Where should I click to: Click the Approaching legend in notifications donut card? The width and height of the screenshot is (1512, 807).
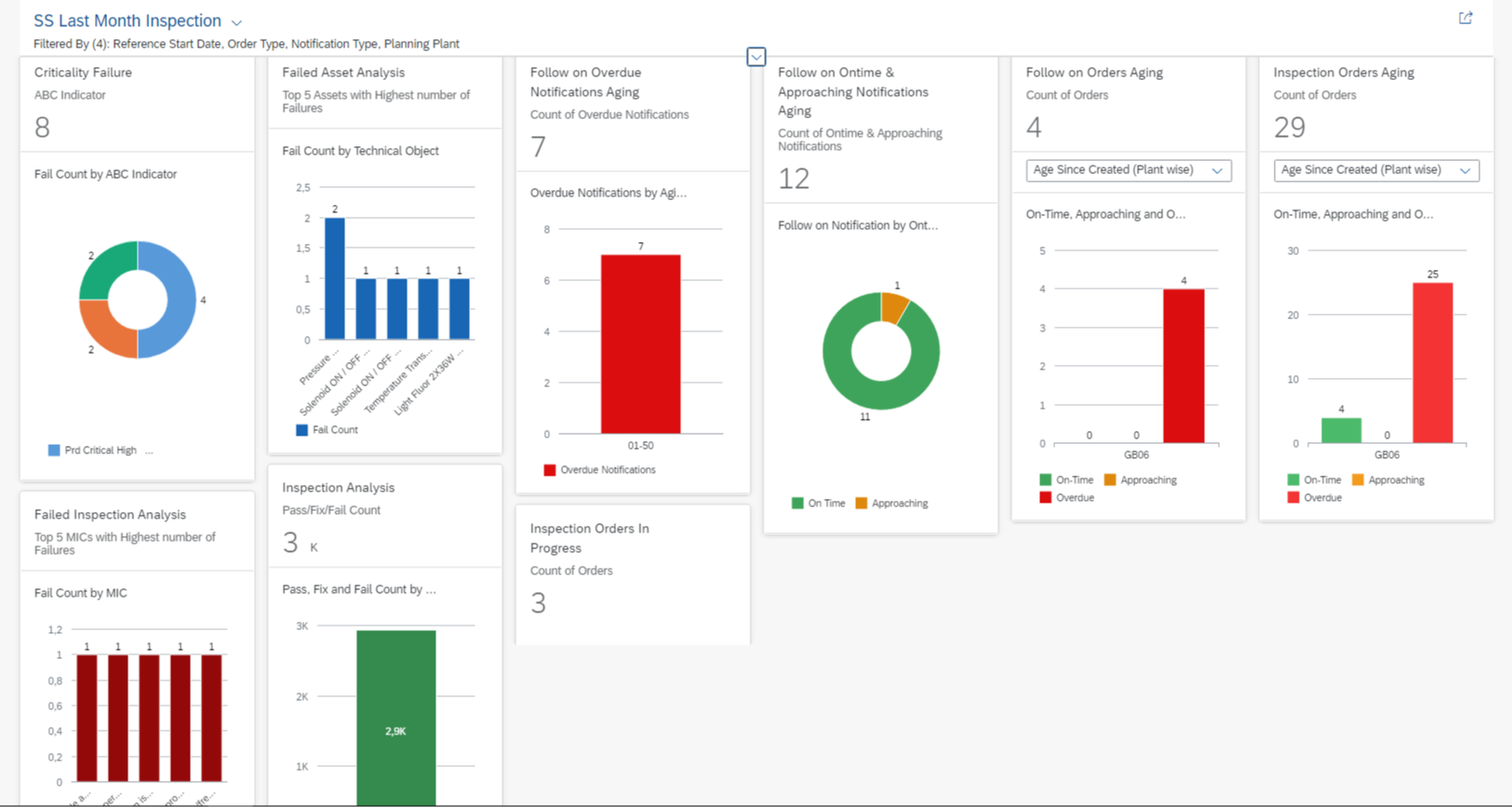891,504
